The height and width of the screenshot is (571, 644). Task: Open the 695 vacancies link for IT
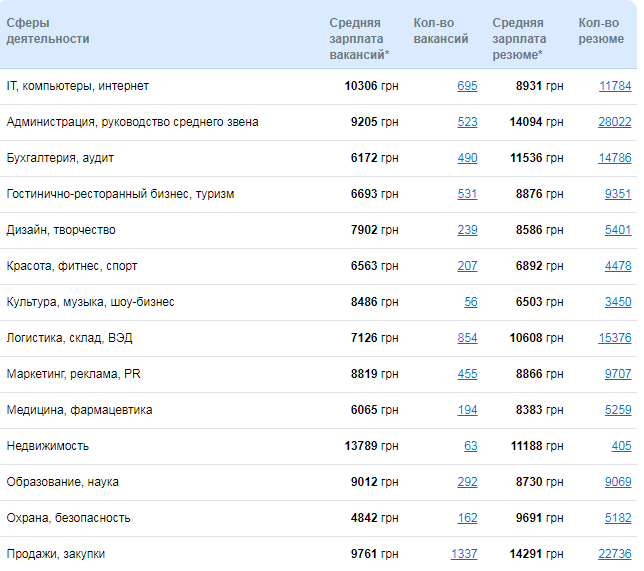(x=467, y=86)
